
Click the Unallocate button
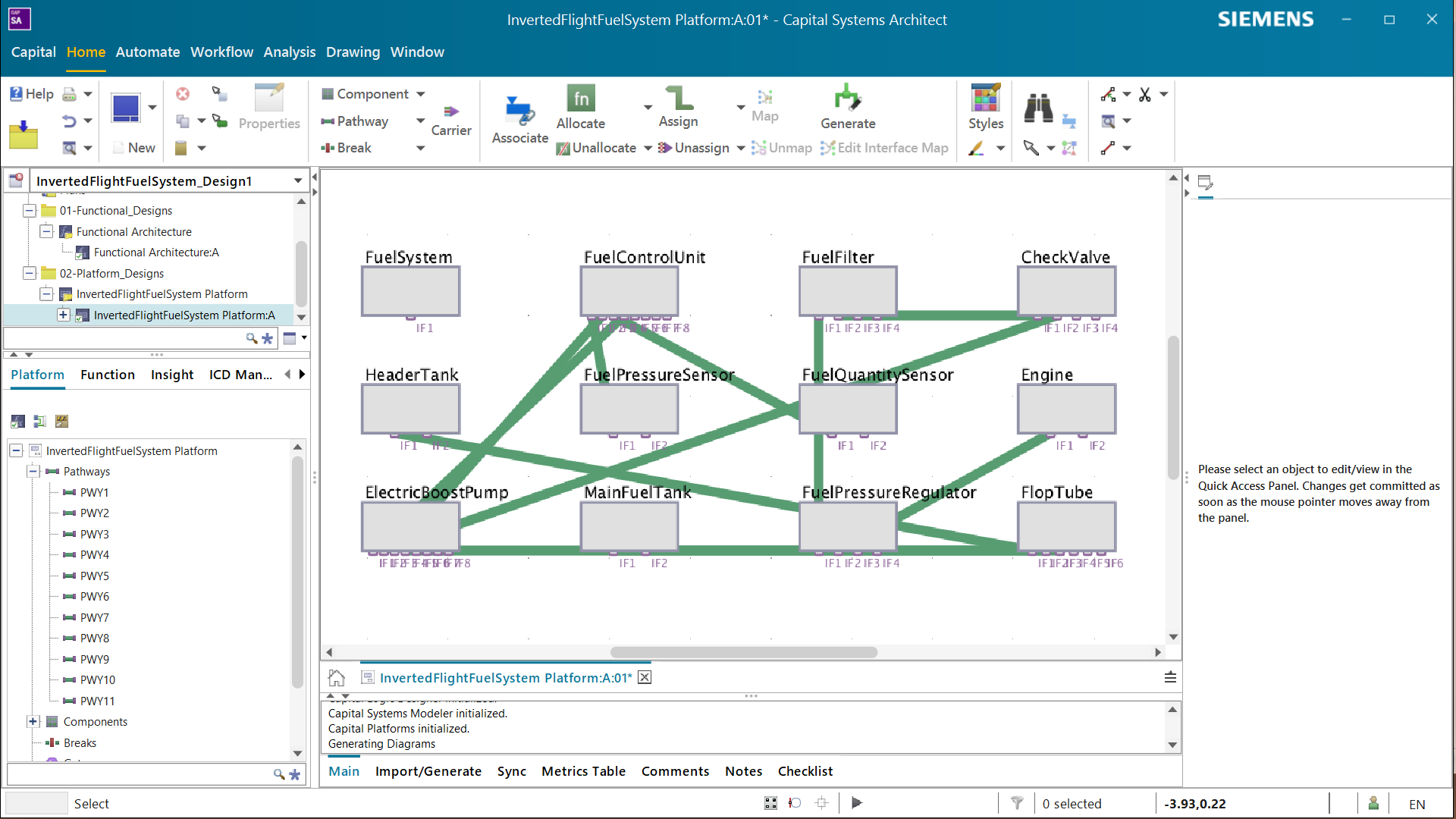pyautogui.click(x=597, y=148)
